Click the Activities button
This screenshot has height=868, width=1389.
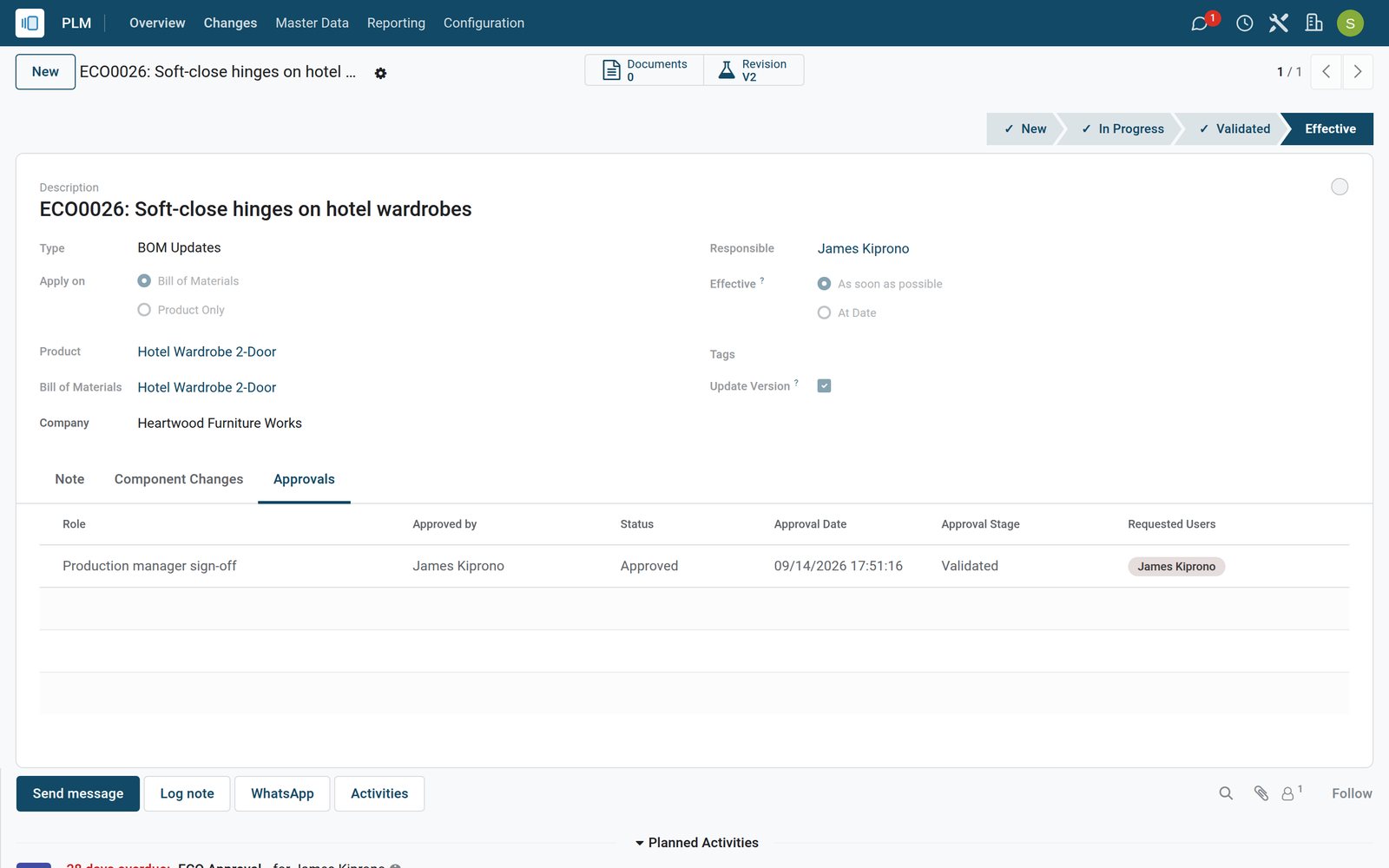point(379,793)
